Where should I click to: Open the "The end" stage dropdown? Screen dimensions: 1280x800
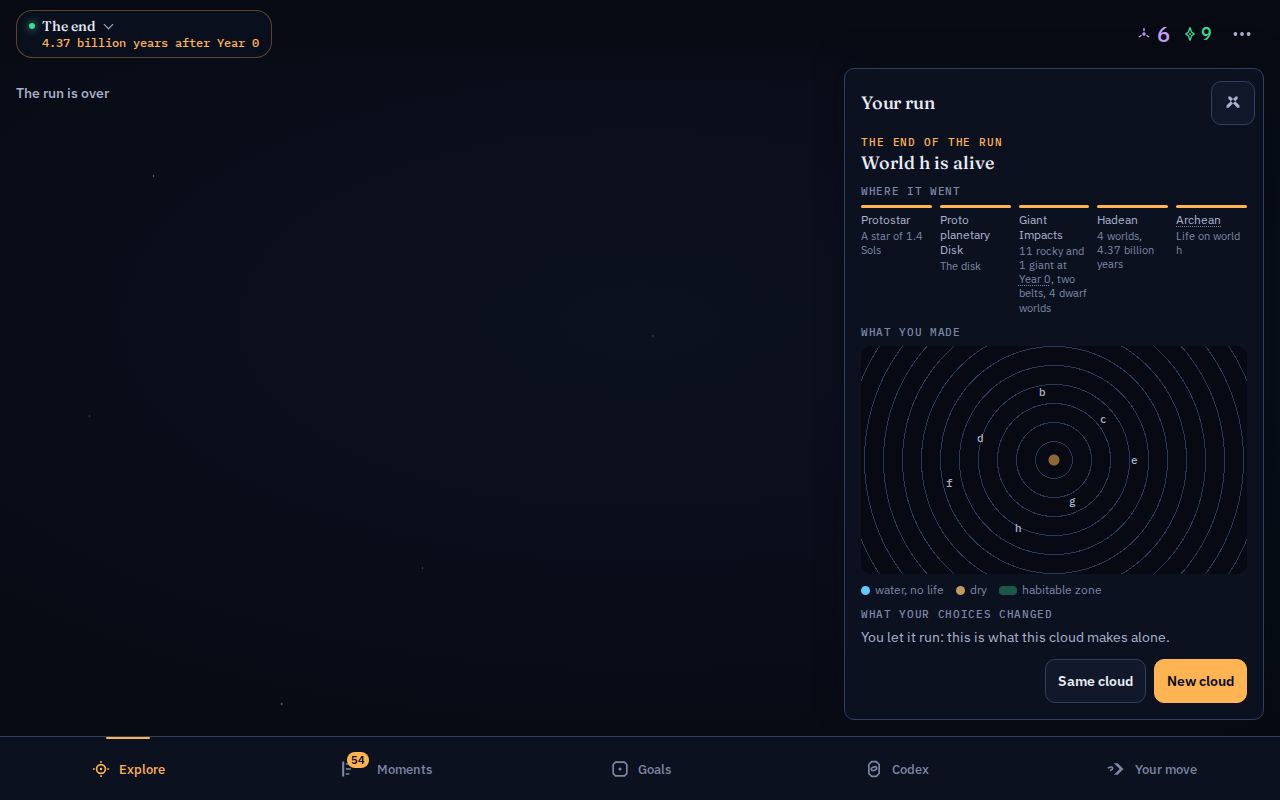pos(143,34)
